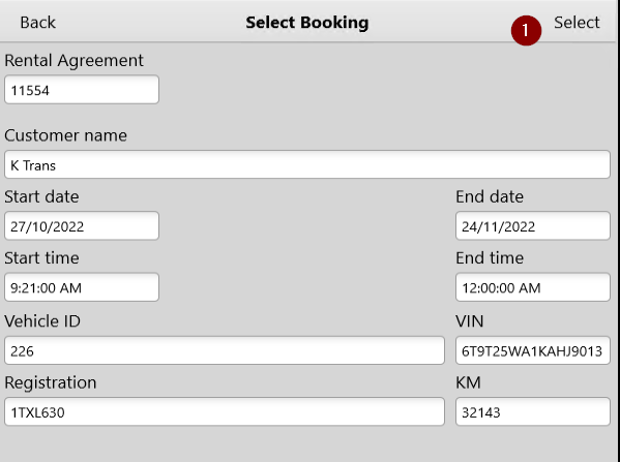
Task: Select the Start time field 9:21:00 AM
Action: pos(81,287)
